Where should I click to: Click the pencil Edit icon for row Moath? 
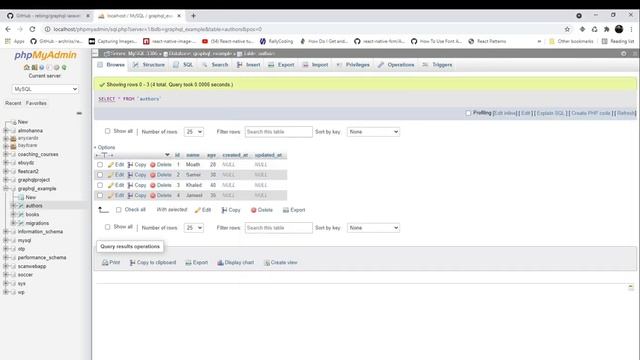tap(111, 164)
